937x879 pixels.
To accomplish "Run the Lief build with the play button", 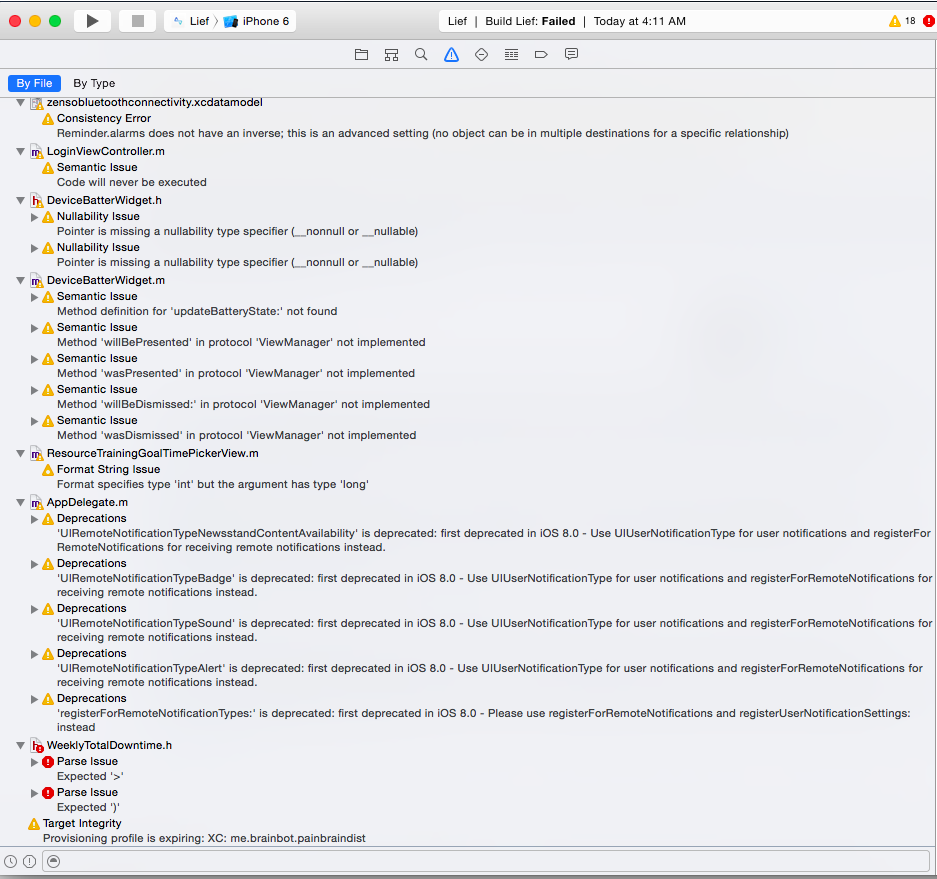I will (92, 21).
